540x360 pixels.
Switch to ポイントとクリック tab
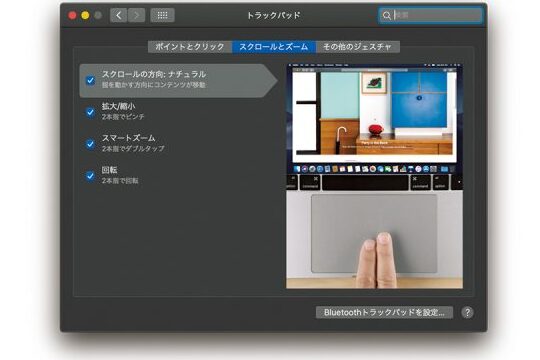(x=190, y=47)
